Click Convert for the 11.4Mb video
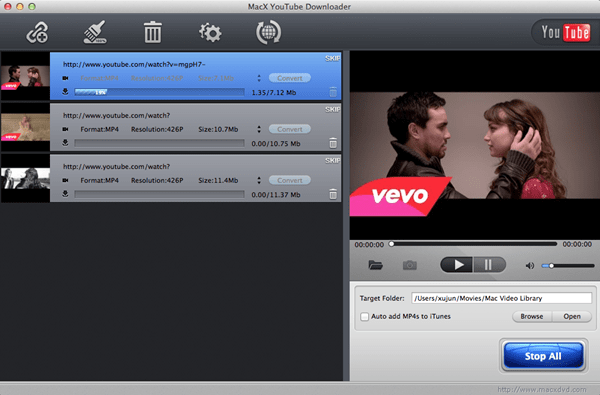The height and width of the screenshot is (395, 600). click(x=290, y=180)
